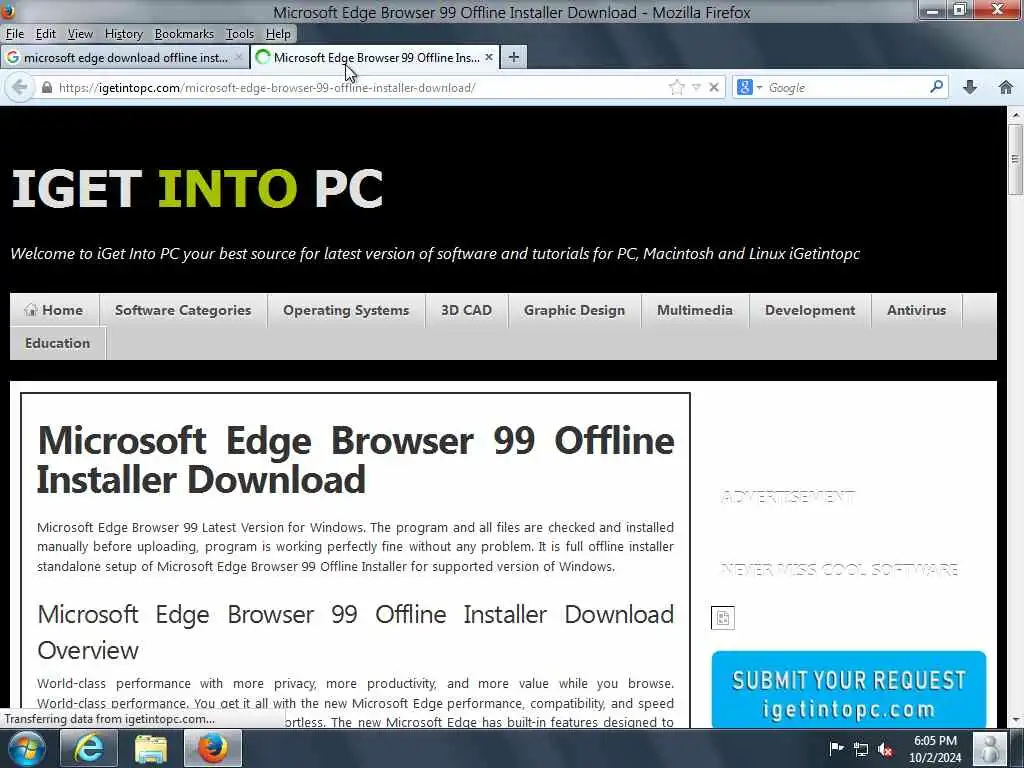Open the Tools menu

240,34
